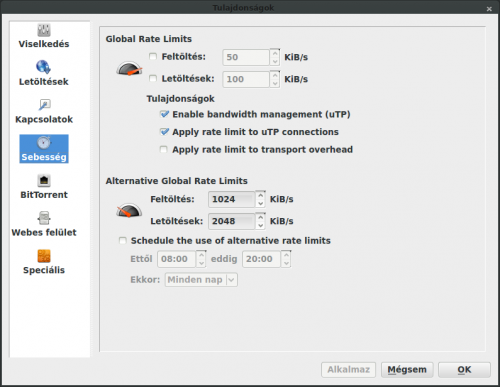Toggle Apply rate limit to uTP connections
The height and width of the screenshot is (387, 500).
point(164,132)
